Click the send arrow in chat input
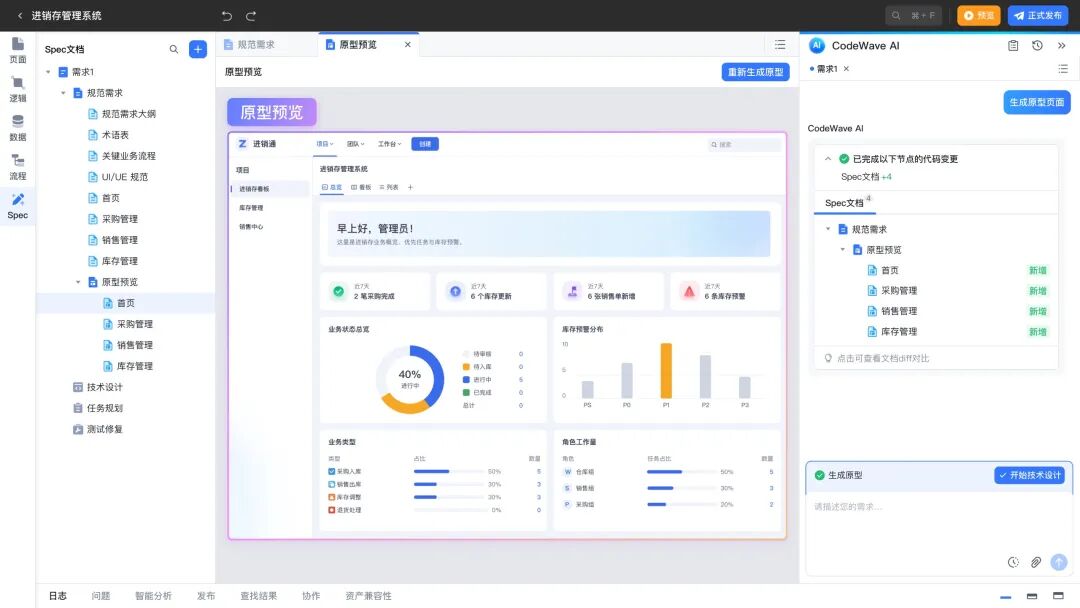Screen dimensions: 1080x608 [1059, 562]
